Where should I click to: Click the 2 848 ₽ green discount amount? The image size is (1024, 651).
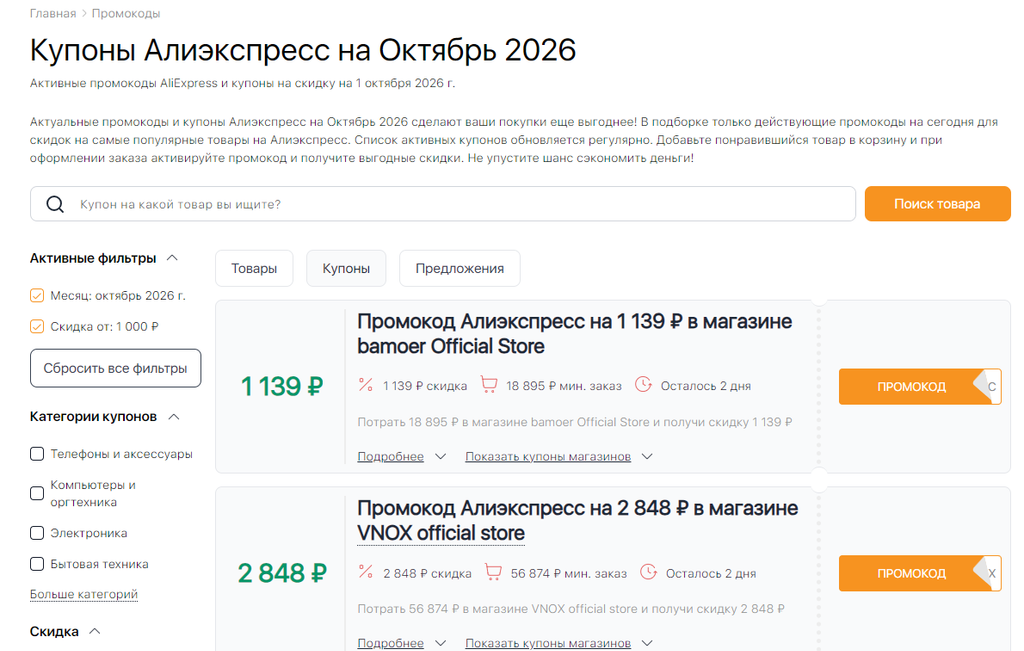pos(281,573)
